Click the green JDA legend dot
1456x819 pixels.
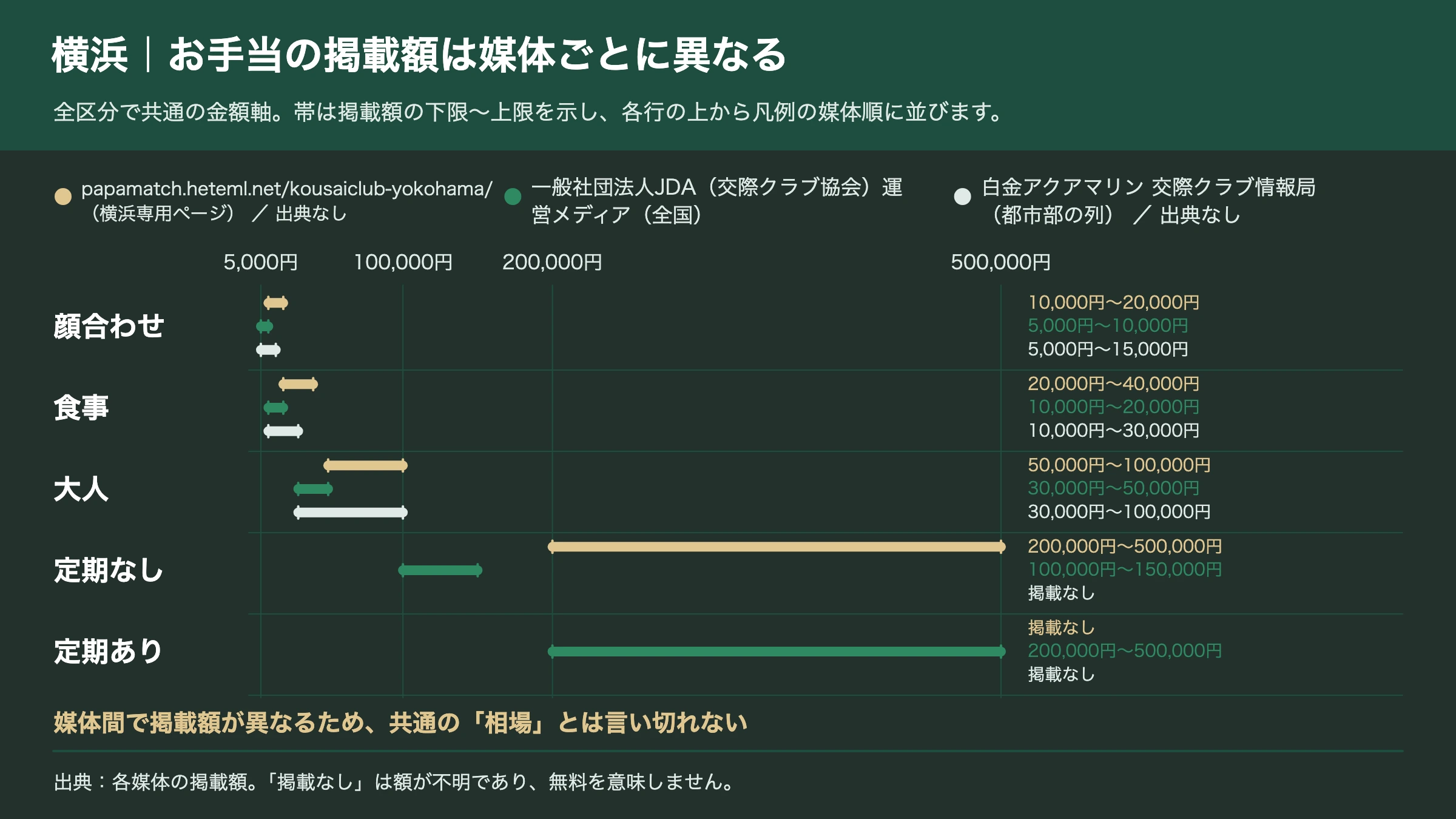coord(513,197)
